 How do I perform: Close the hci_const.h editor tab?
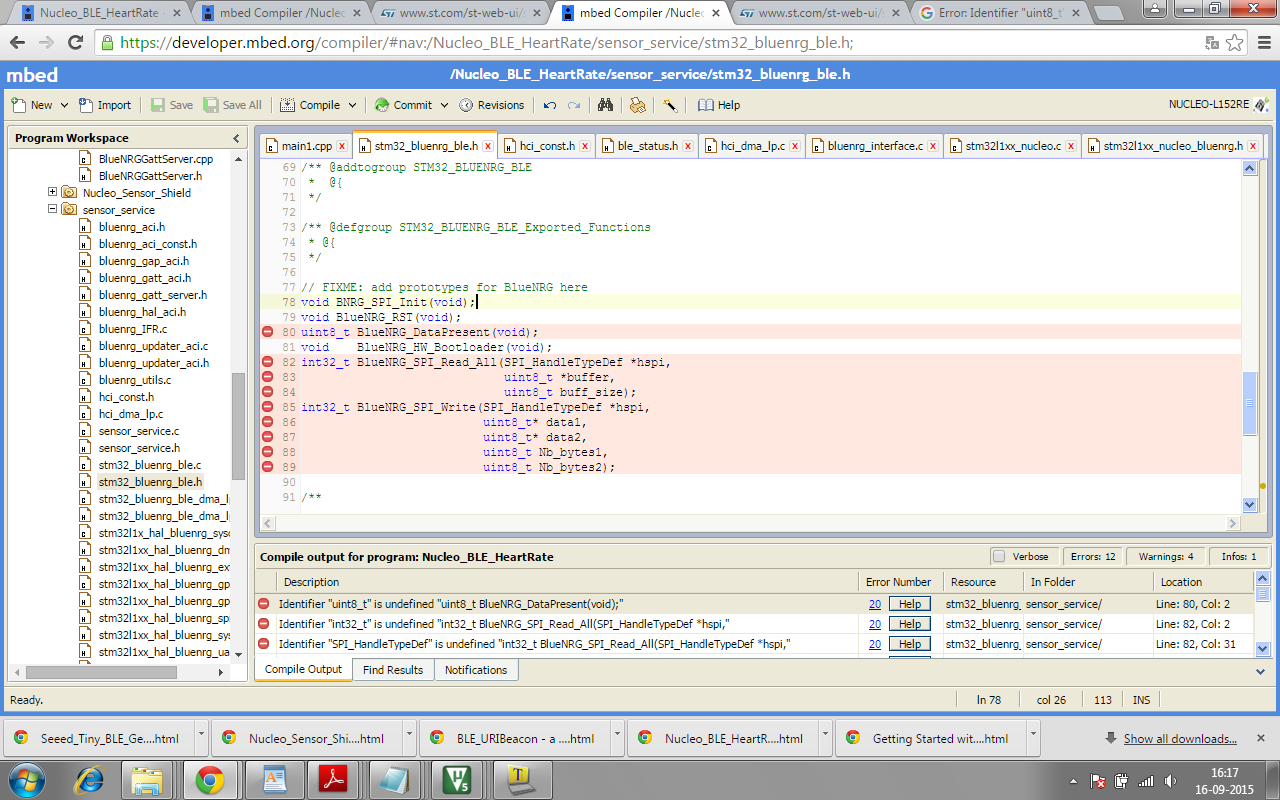click(x=585, y=146)
